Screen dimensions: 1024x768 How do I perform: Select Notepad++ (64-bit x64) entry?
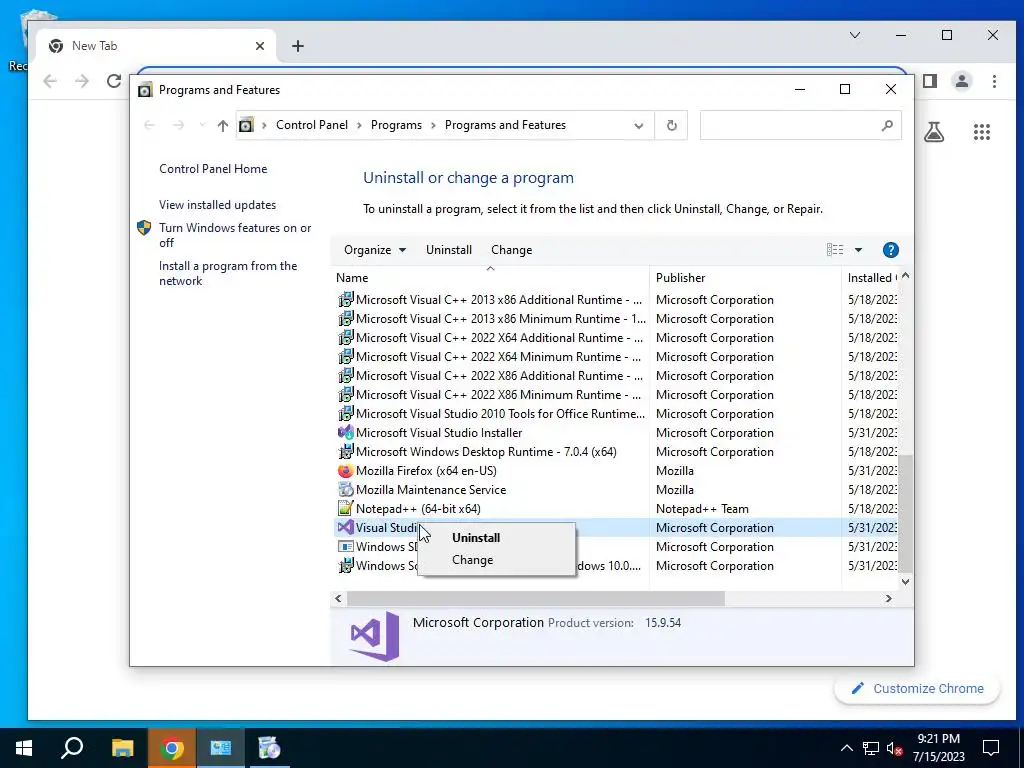tap(616, 508)
